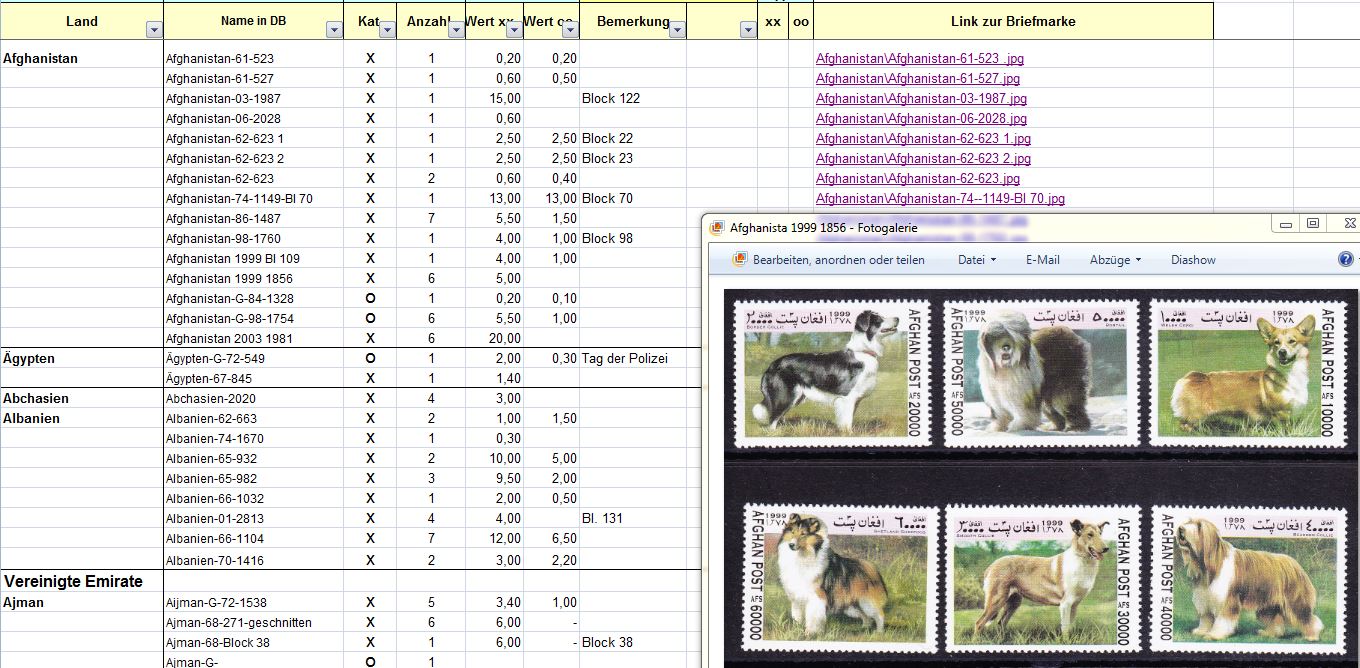
Task: Open the Afghanistan-03-1987.jpg hyperlink
Action: 920,99
